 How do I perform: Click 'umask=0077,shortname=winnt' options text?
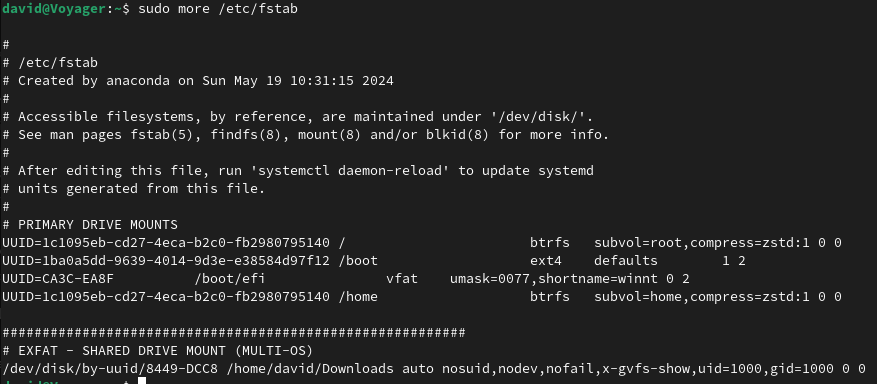click(554, 278)
